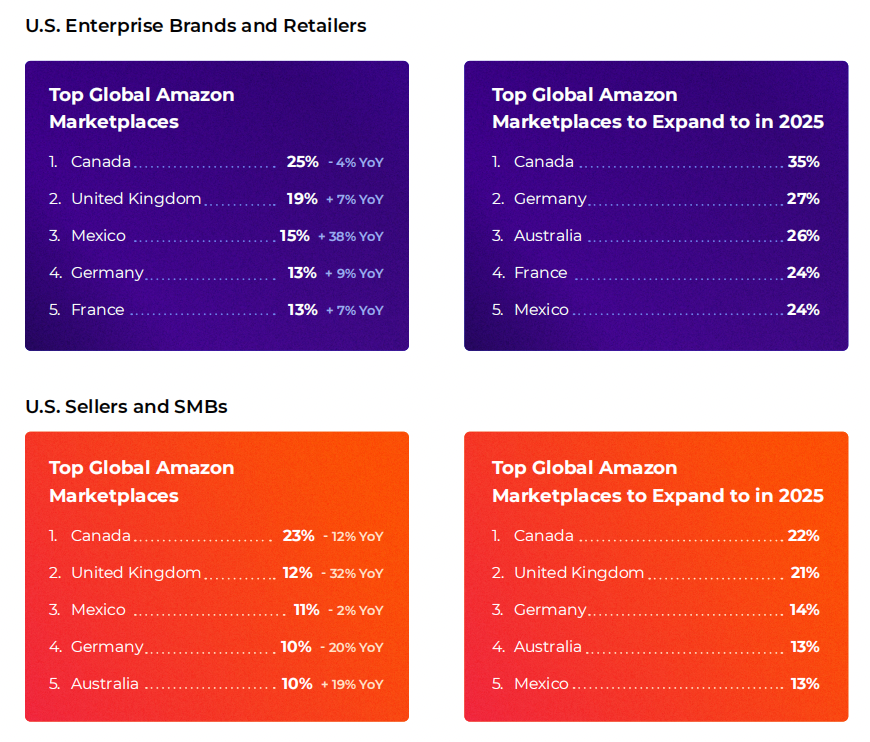
Task: Click the "- 32% YoY" United Kingdom figure
Action: tap(352, 574)
